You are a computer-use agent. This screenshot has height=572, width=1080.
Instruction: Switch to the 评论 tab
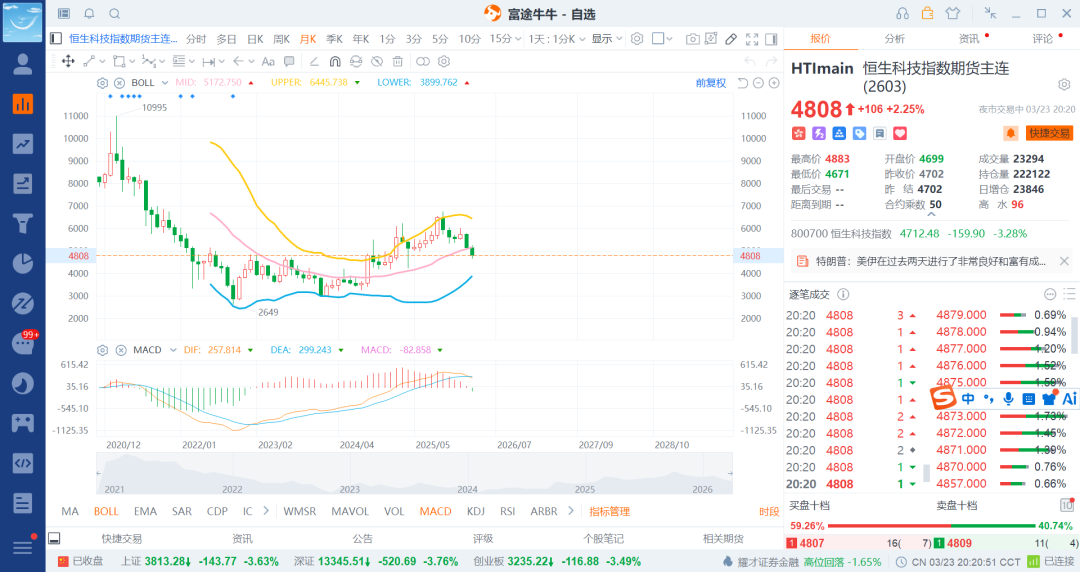point(1042,39)
